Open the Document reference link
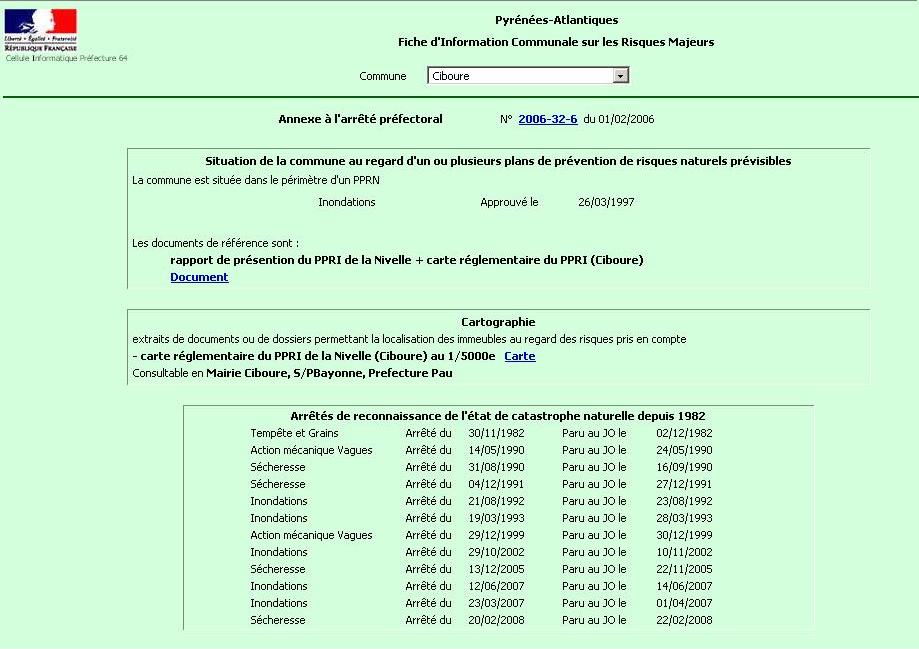The height and width of the screenshot is (649, 919). (x=199, y=277)
